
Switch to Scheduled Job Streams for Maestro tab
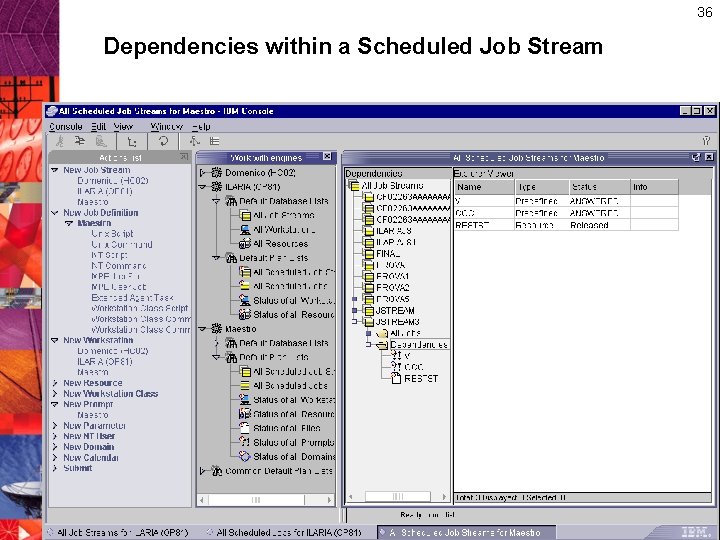tap(466, 533)
